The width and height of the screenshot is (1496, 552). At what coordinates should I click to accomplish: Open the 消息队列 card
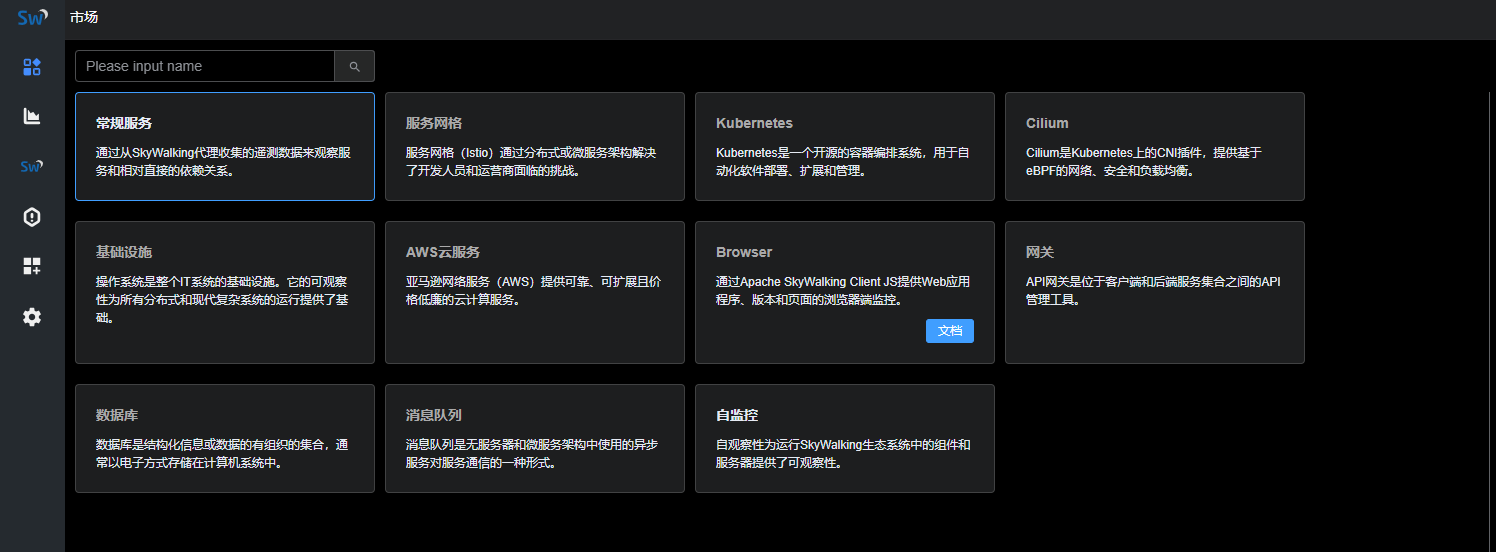click(x=535, y=438)
